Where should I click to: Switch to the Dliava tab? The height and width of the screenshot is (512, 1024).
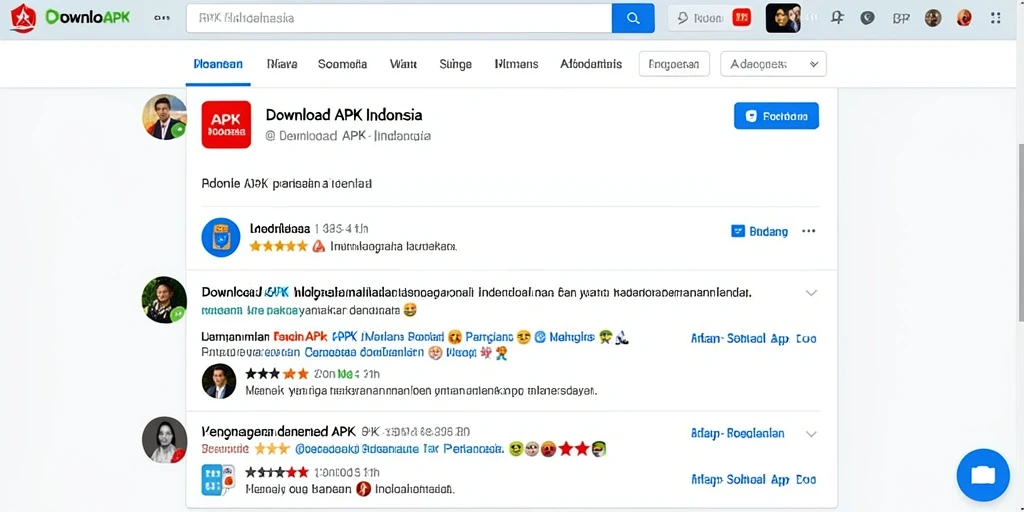coord(282,64)
